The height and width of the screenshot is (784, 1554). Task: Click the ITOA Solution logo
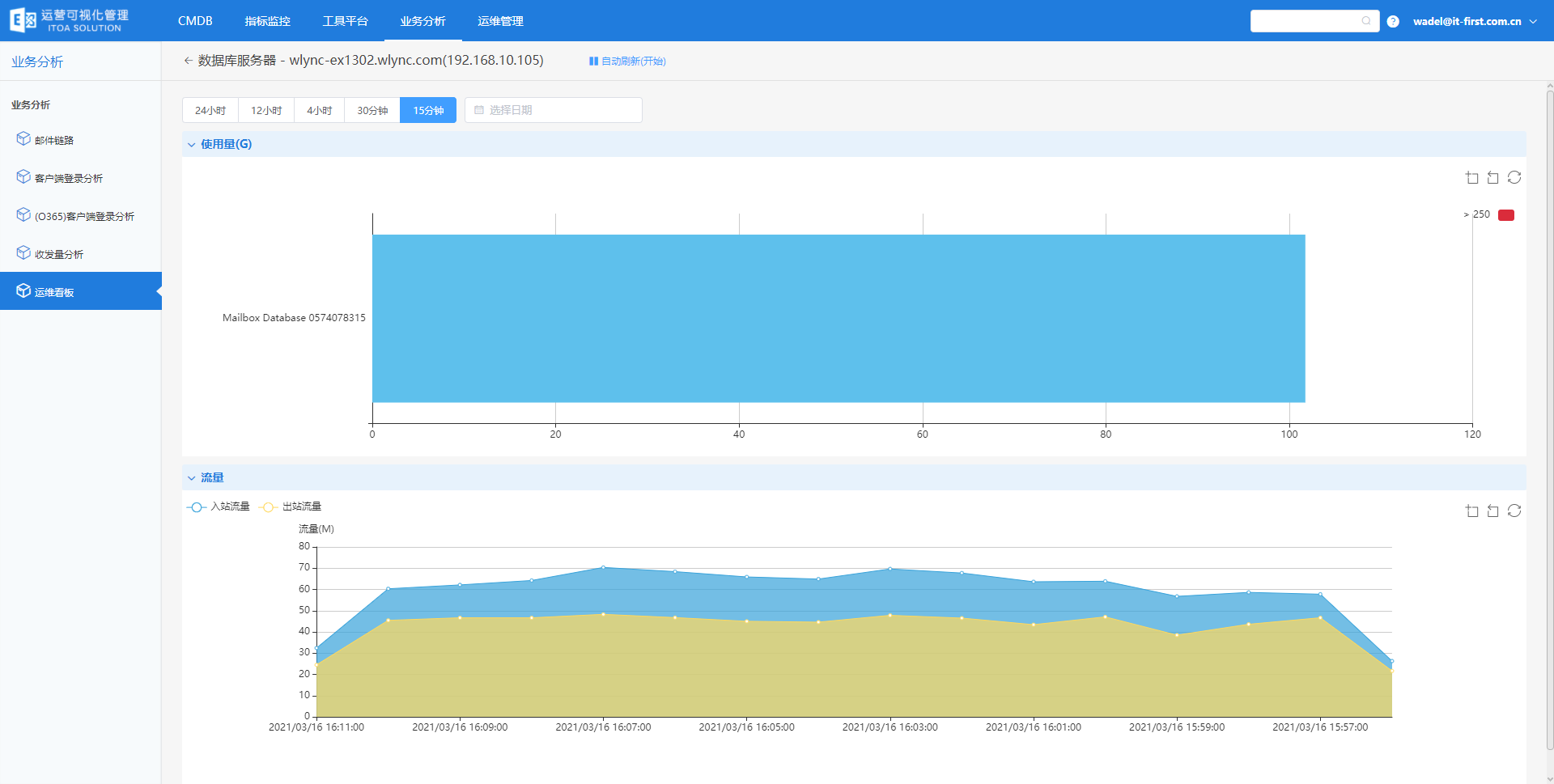click(x=70, y=20)
